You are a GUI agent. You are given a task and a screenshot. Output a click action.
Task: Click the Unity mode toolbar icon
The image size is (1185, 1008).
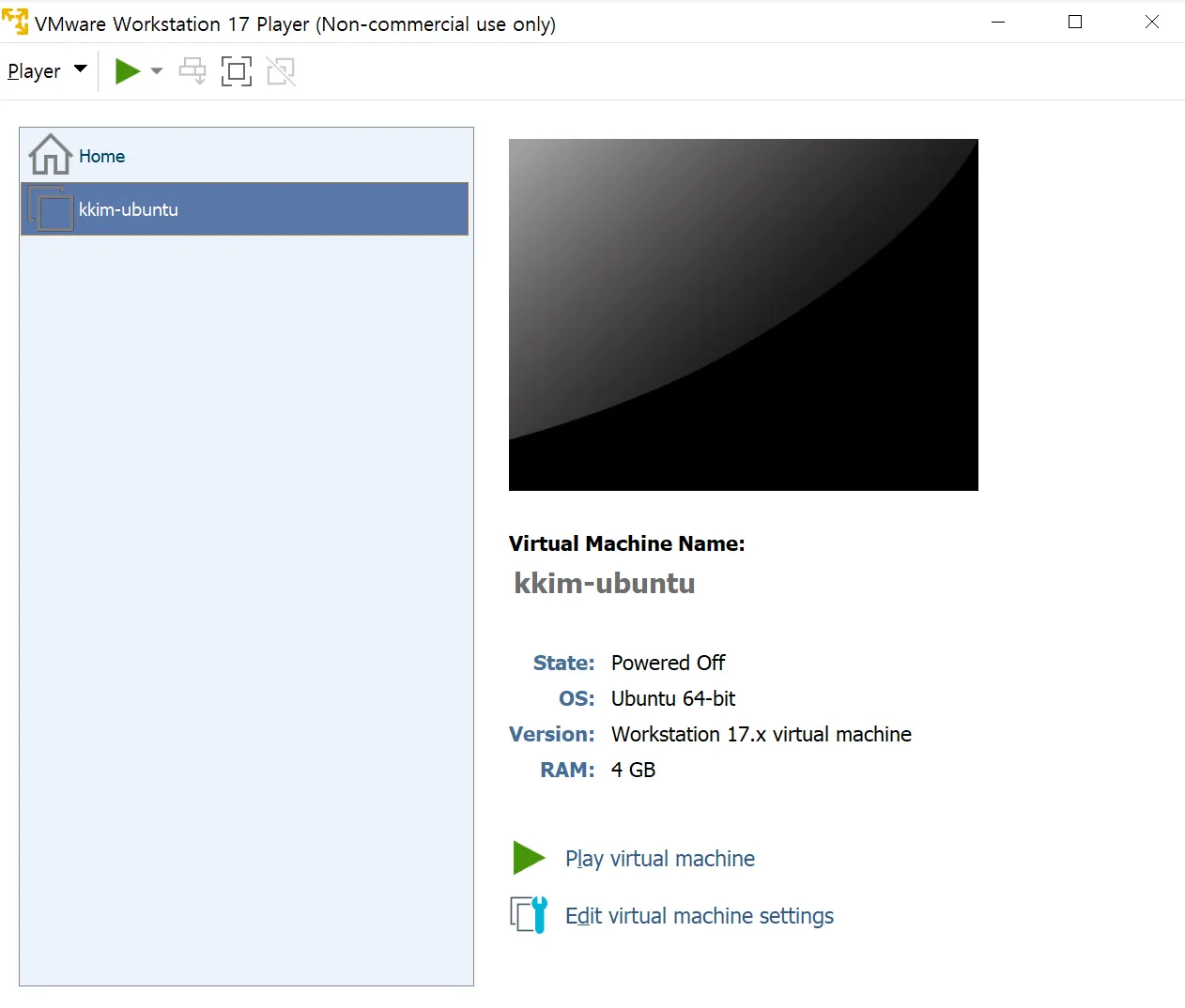(281, 71)
